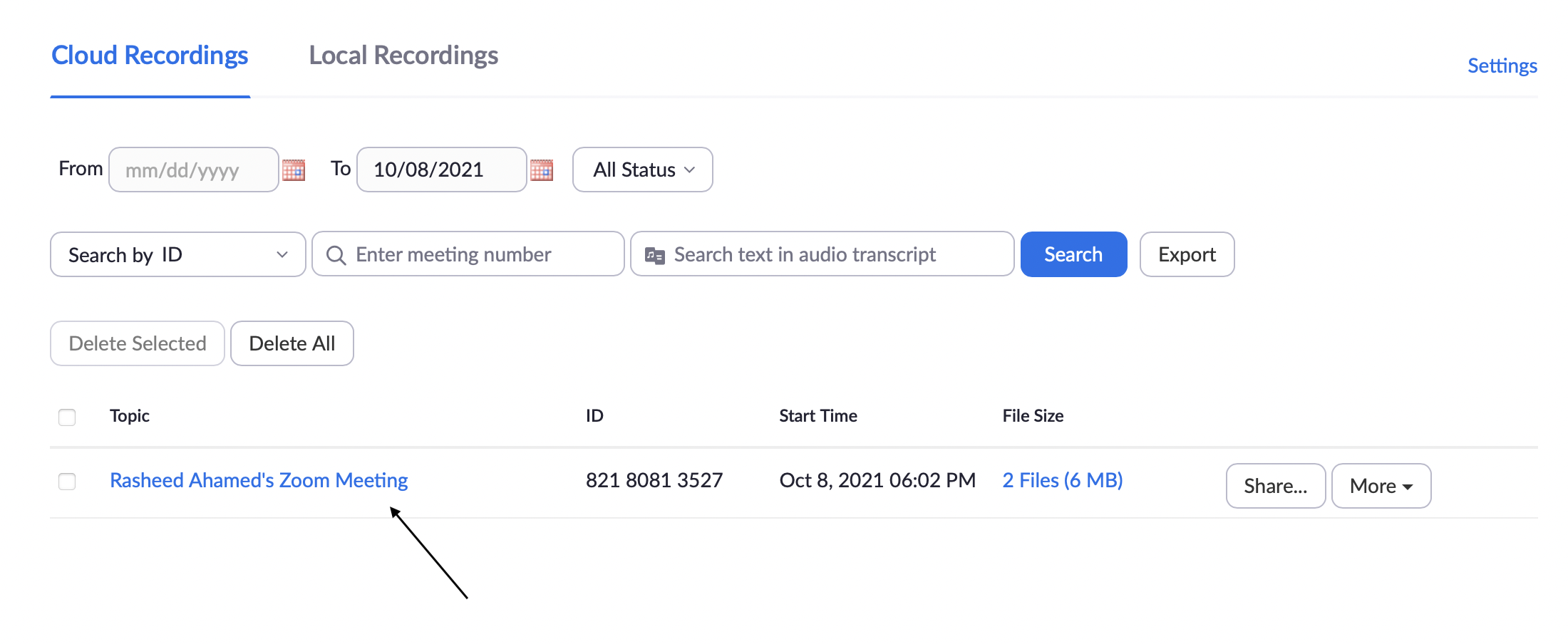Open the Search by ID dropdown
Screen dimensions: 1568x644
pyautogui.click(x=177, y=254)
